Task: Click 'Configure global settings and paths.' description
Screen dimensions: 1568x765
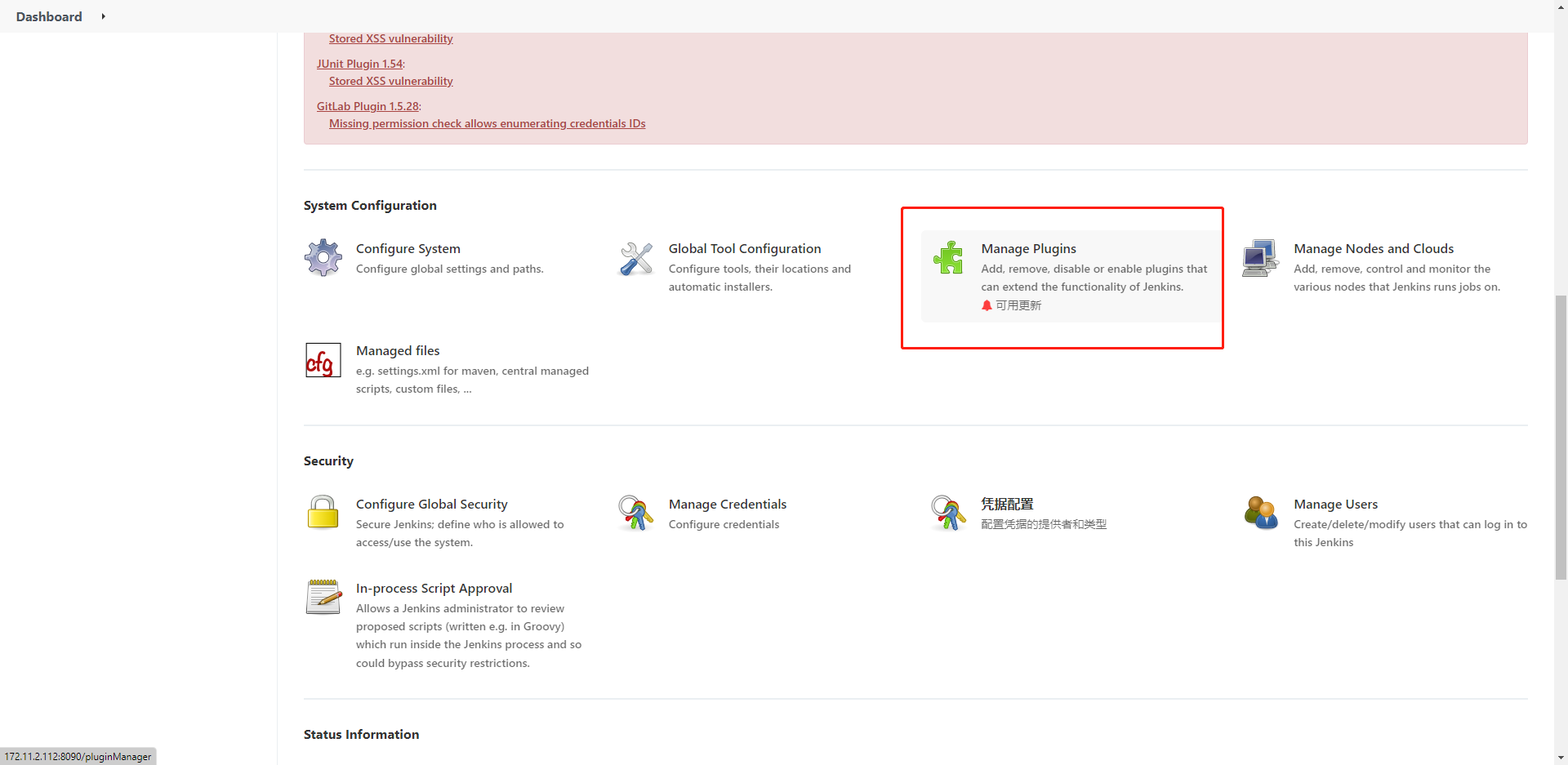Action: click(450, 269)
